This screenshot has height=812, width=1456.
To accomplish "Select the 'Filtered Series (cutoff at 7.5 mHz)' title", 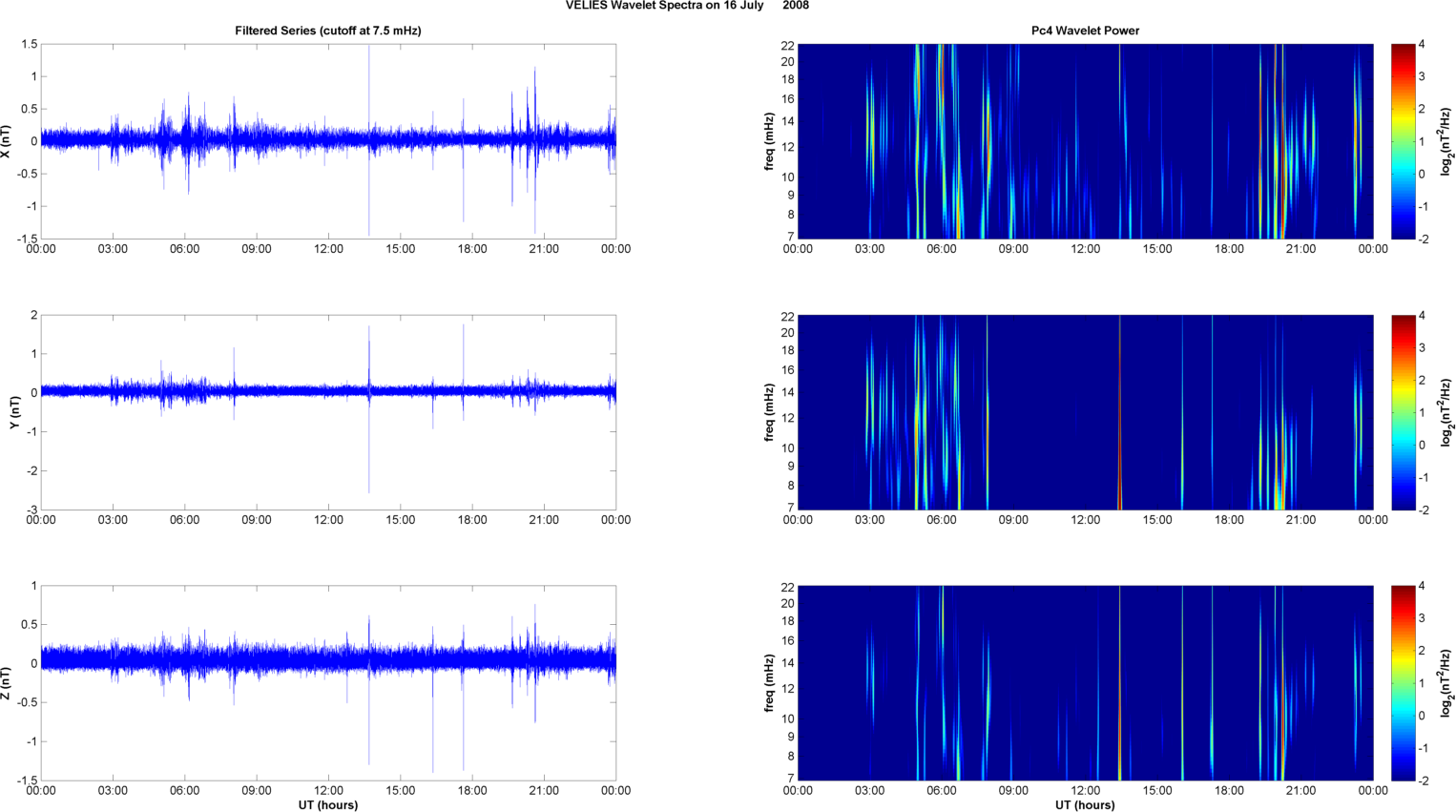I will coord(327,31).
